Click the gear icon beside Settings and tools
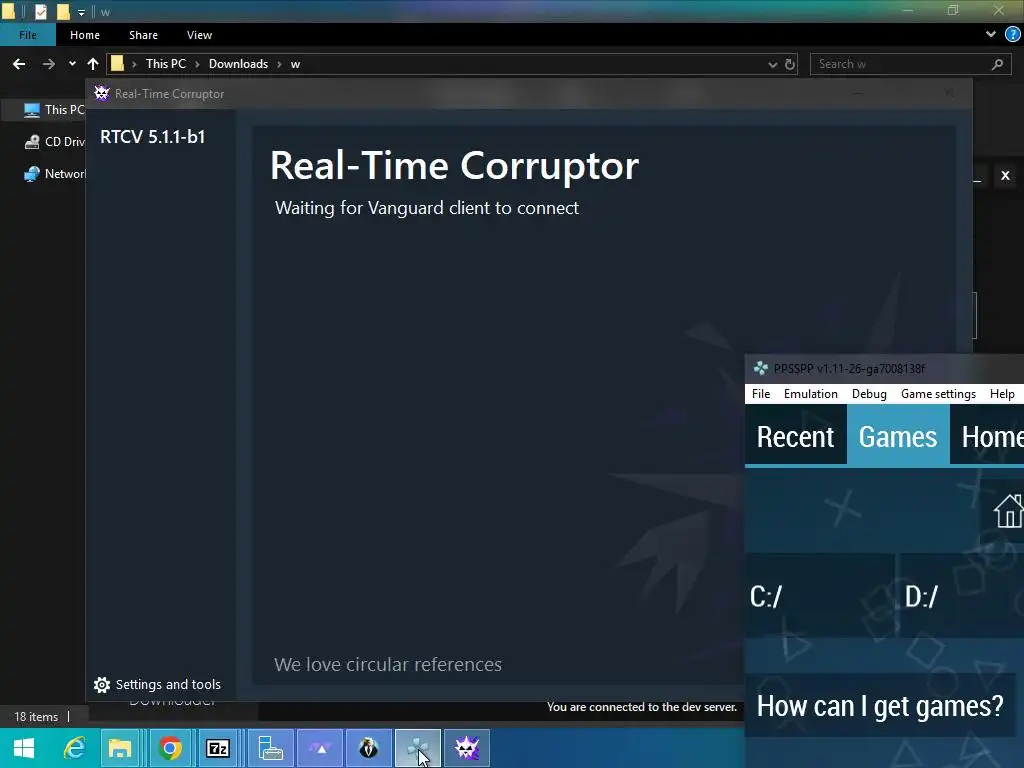Viewport: 1024px width, 768px height. (x=102, y=684)
